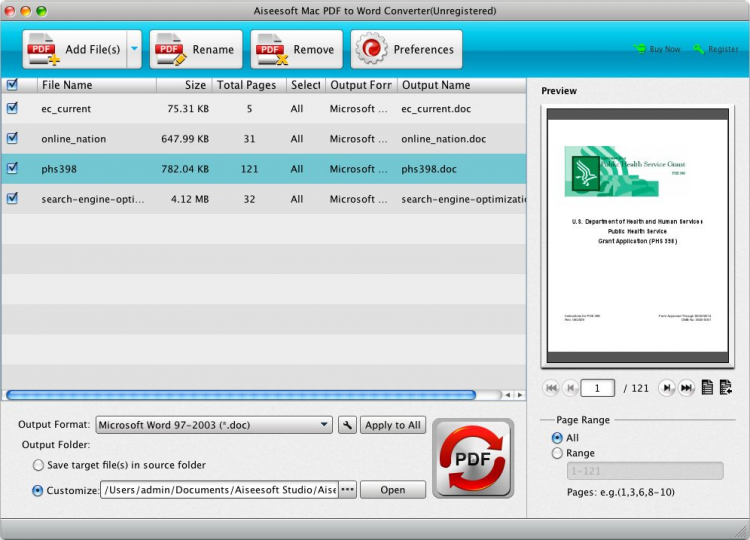The width and height of the screenshot is (750, 540).
Task: Click the Buy Now link
Action: tap(657, 49)
